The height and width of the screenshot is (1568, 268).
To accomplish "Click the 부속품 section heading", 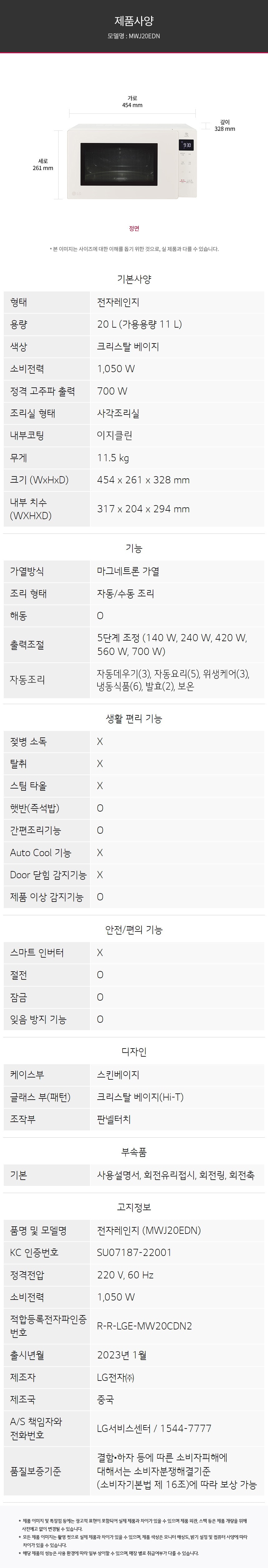I will 134,1152.
